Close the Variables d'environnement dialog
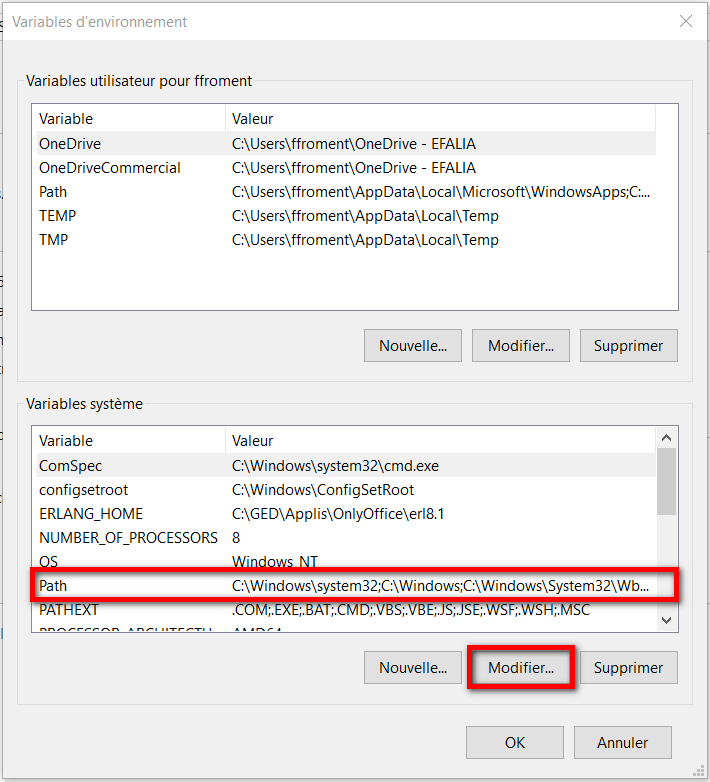710x782 pixels. (686, 21)
